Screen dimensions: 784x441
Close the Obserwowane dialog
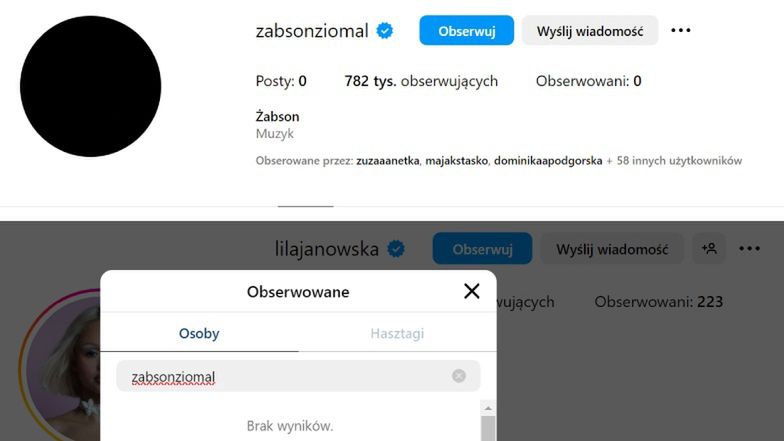tap(472, 291)
